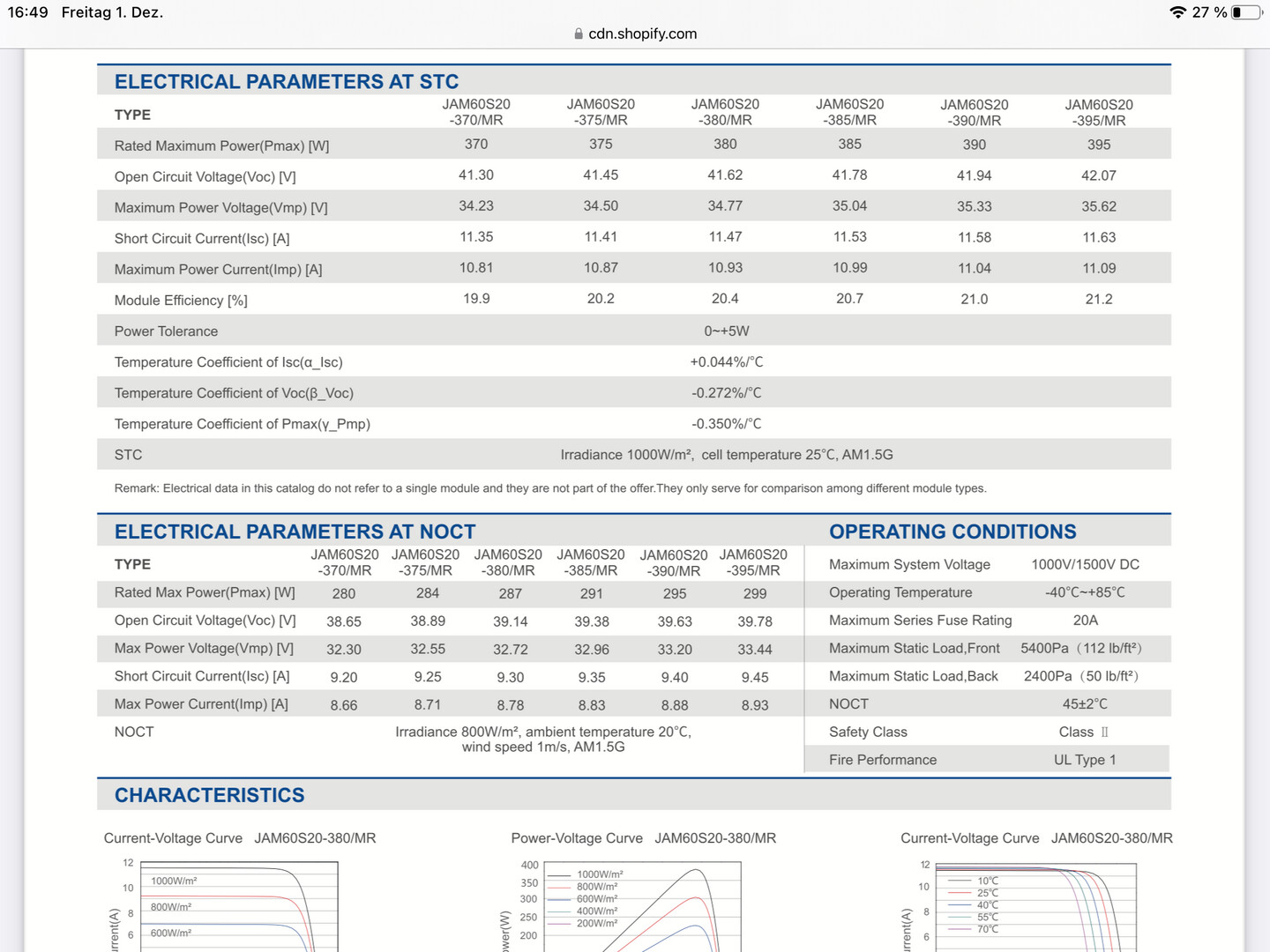This screenshot has height=952, width=1270.
Task: Click the Characteristics section heading
Action: (210, 796)
